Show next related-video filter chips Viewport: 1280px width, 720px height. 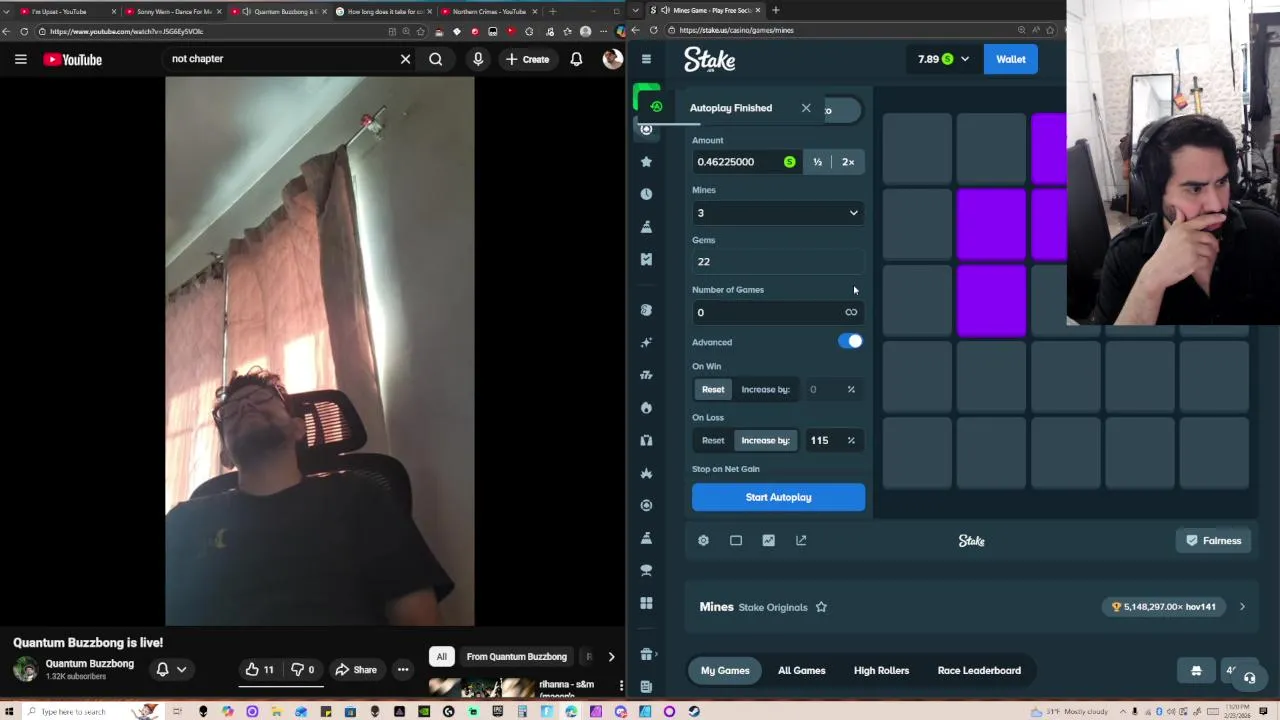pos(611,657)
